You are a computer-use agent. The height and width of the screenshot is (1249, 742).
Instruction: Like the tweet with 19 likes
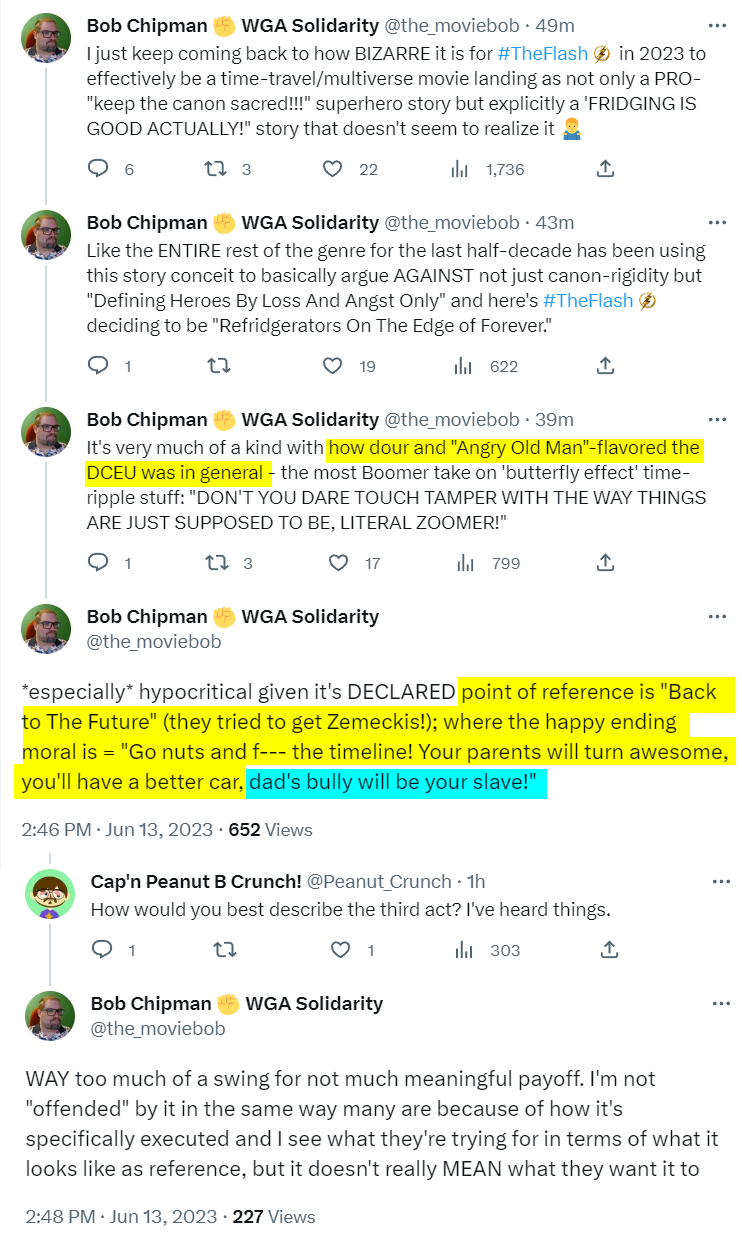tap(333, 366)
